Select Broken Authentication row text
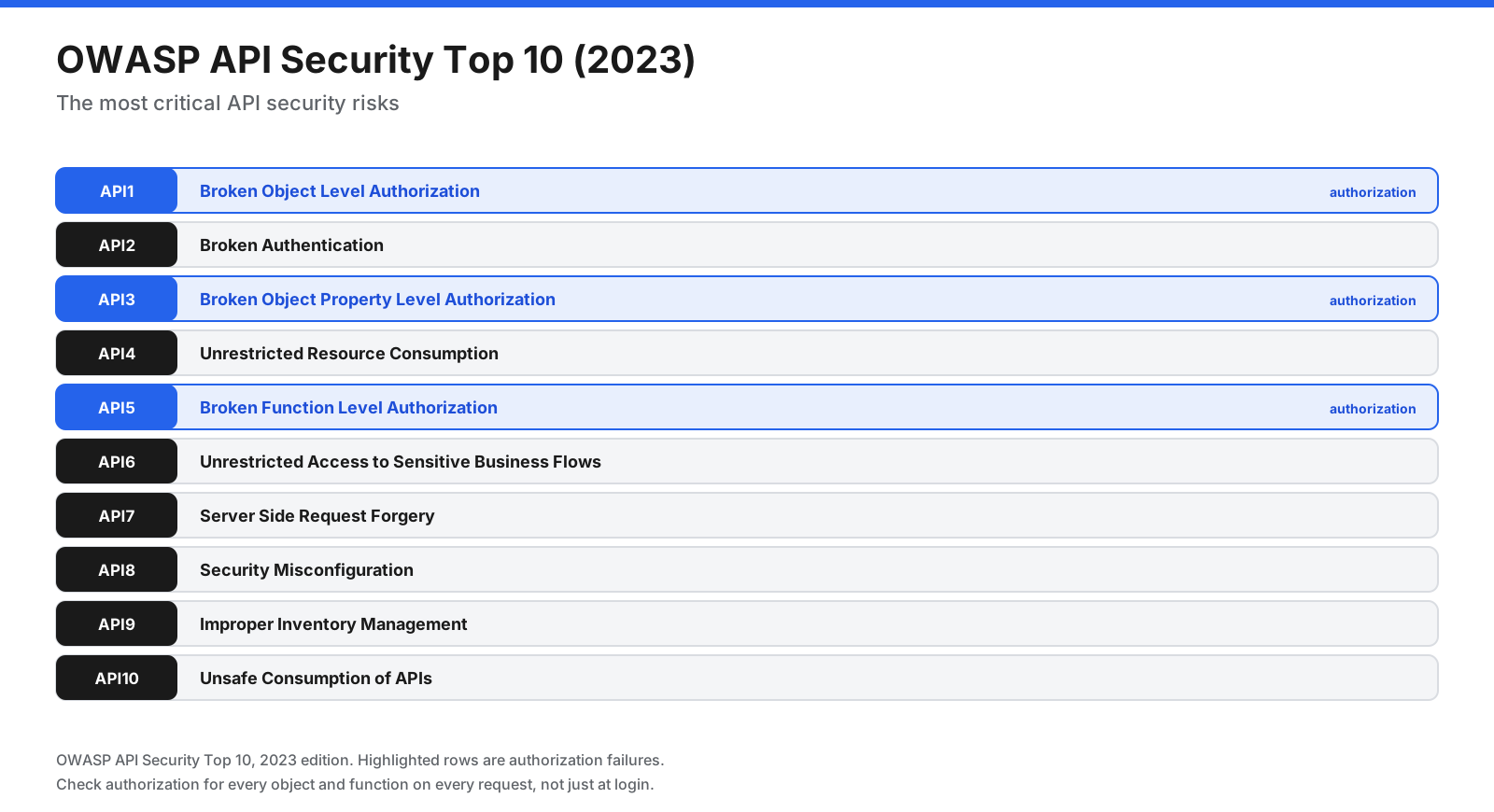The height and width of the screenshot is (812, 1494). [x=291, y=245]
